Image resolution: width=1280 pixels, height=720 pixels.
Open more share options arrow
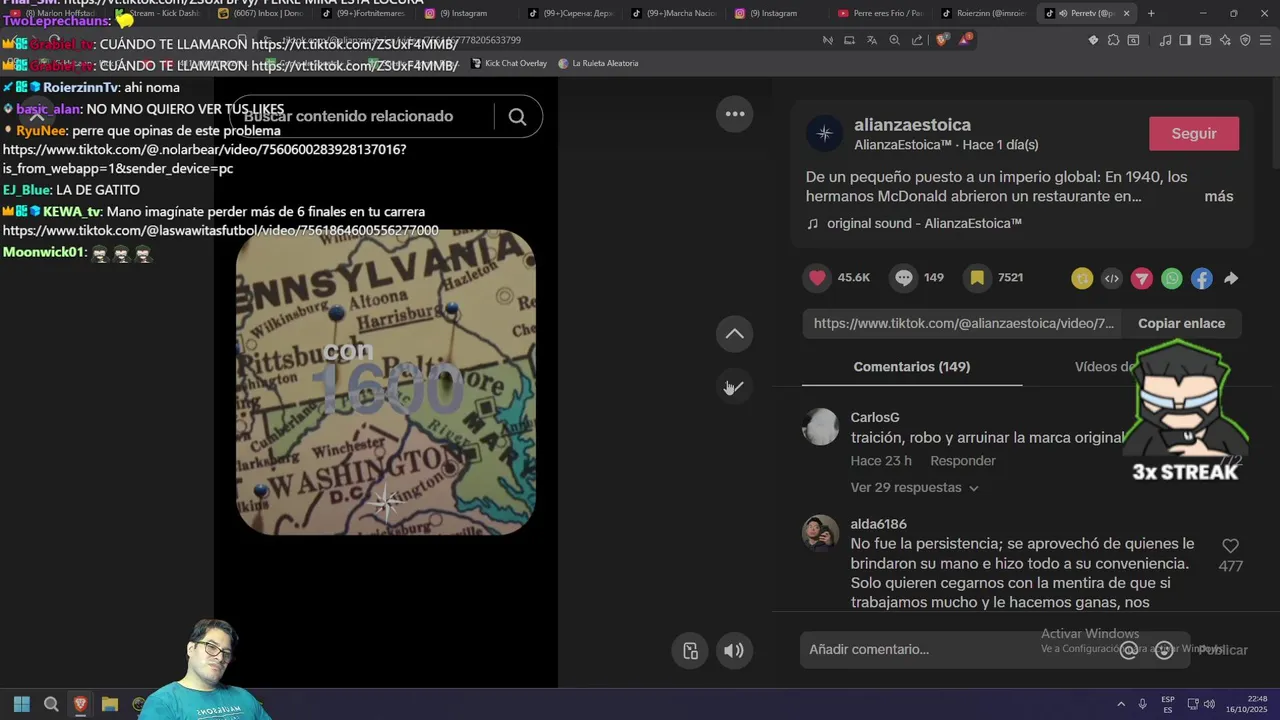(1231, 279)
